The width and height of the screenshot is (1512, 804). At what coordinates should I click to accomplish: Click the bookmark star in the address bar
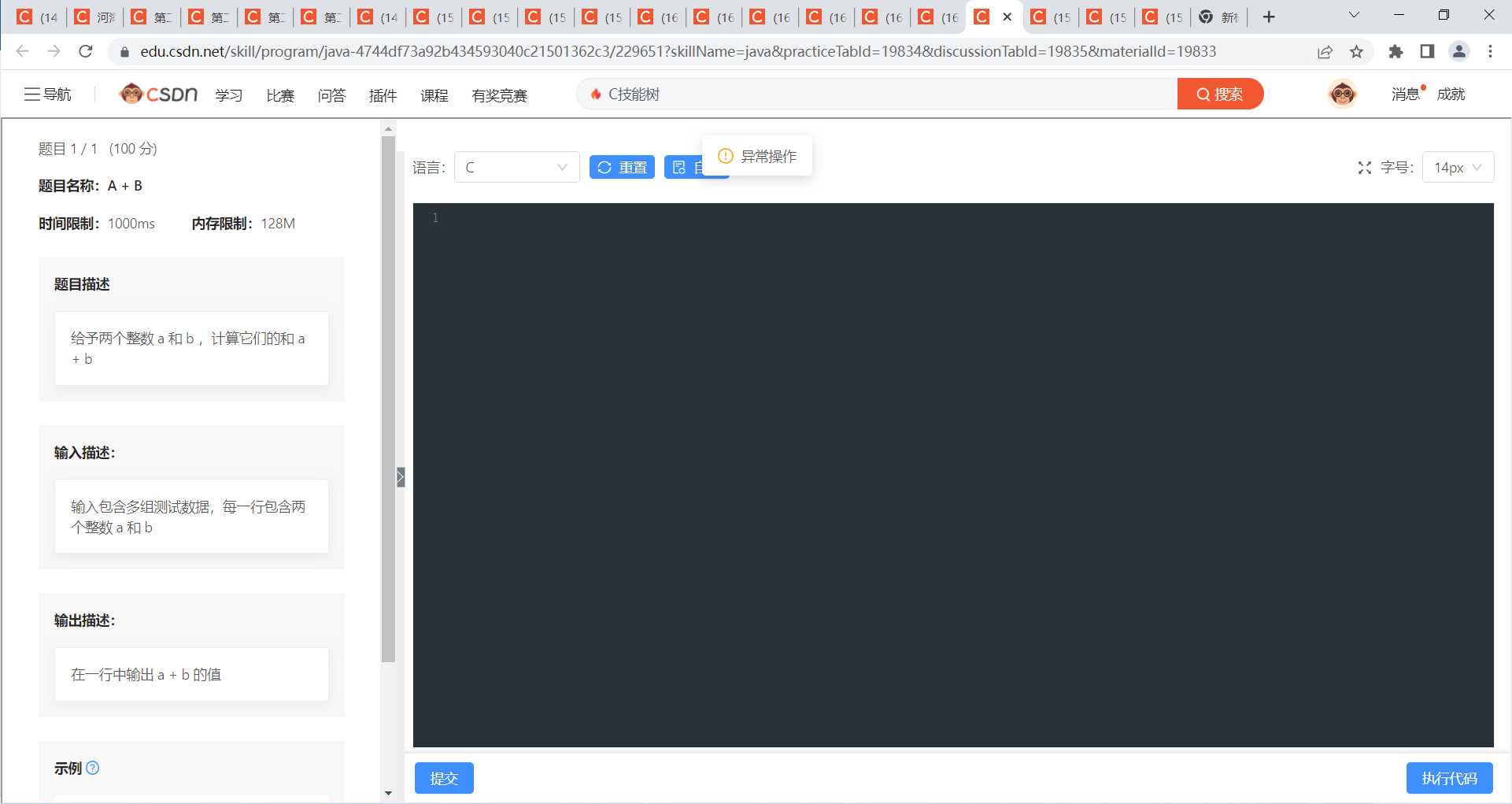[1356, 51]
